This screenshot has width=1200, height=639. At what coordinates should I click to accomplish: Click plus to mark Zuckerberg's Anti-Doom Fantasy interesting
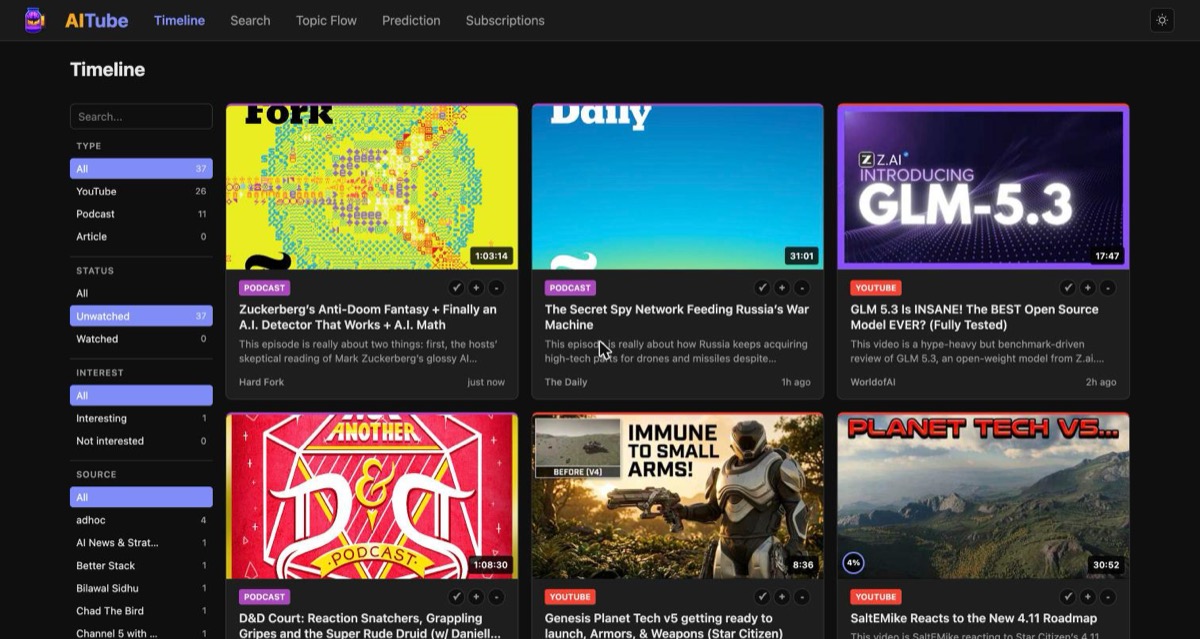pyautogui.click(x=476, y=288)
